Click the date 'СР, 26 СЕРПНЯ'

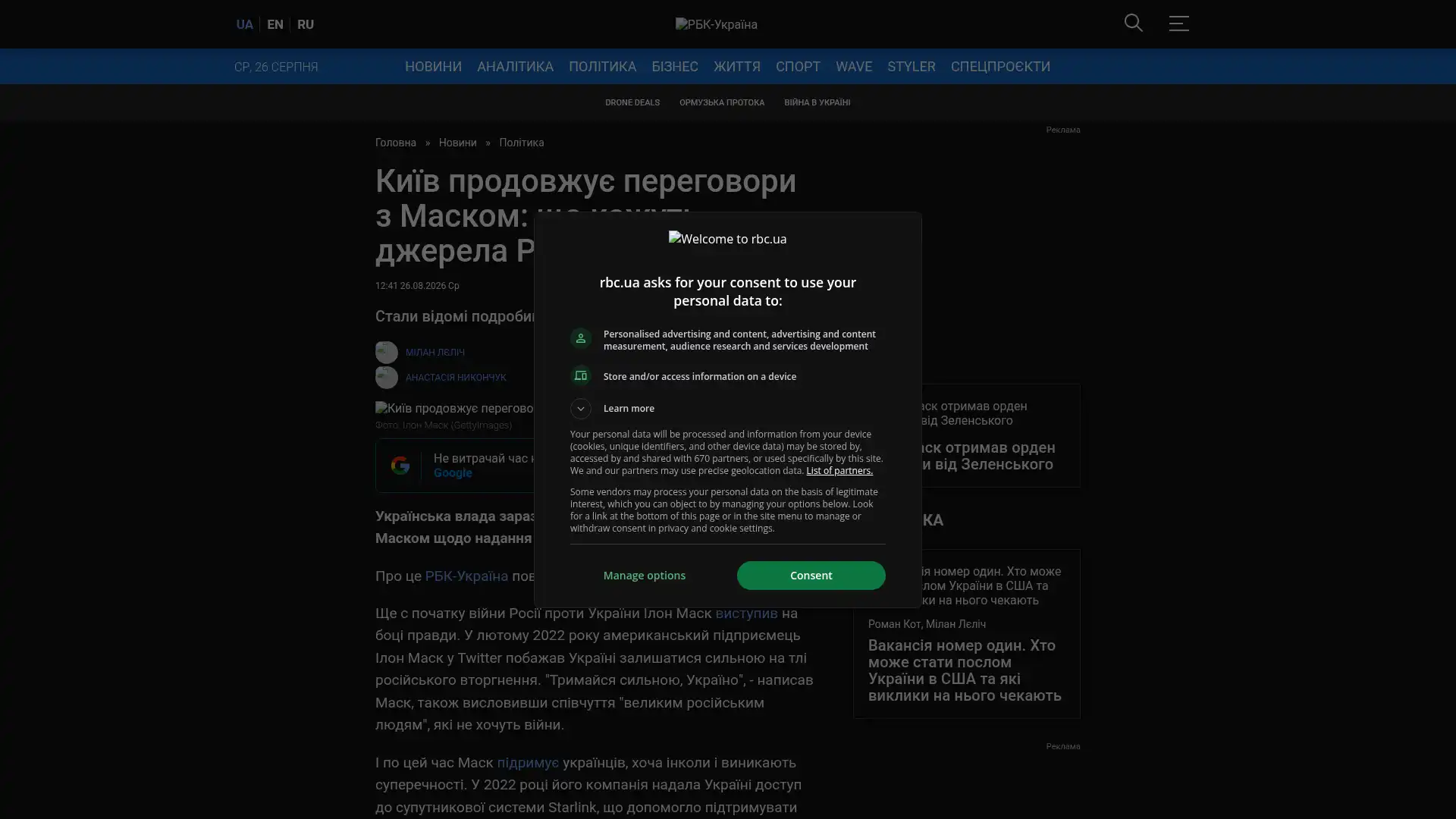click(x=276, y=67)
